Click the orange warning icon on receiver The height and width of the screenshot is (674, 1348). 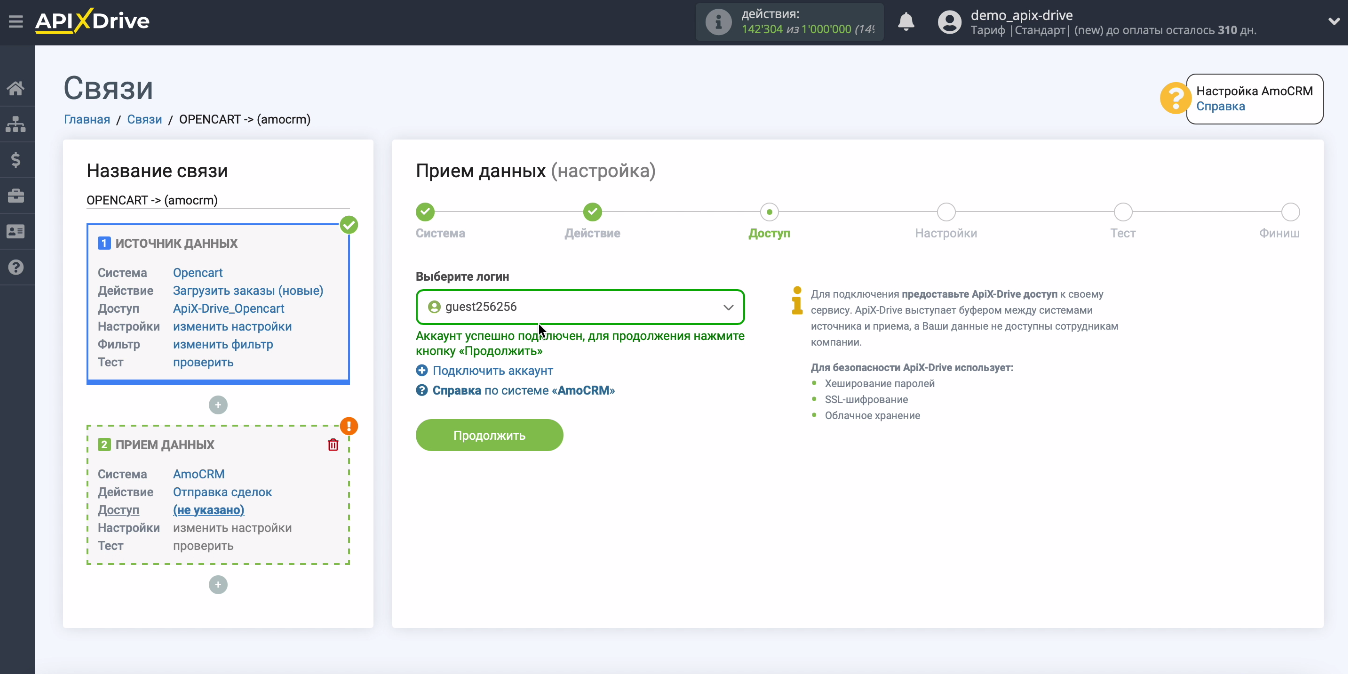[348, 426]
